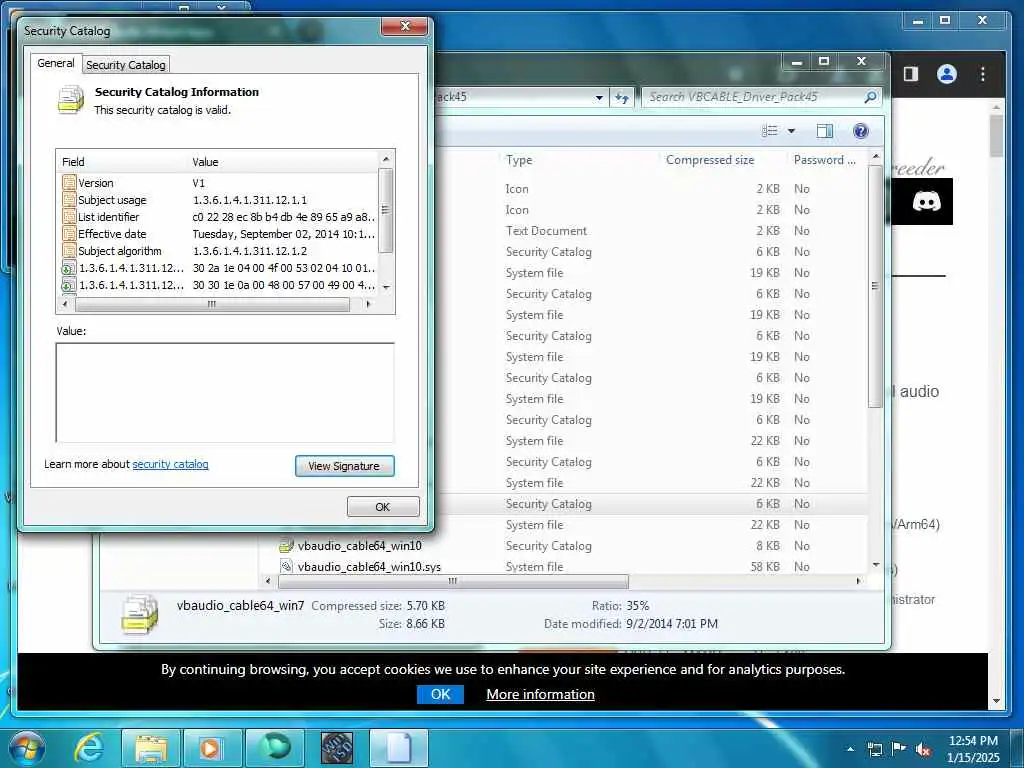The width and height of the screenshot is (1024, 768).
Task: Click the Explorer help question mark icon
Action: coord(861,131)
